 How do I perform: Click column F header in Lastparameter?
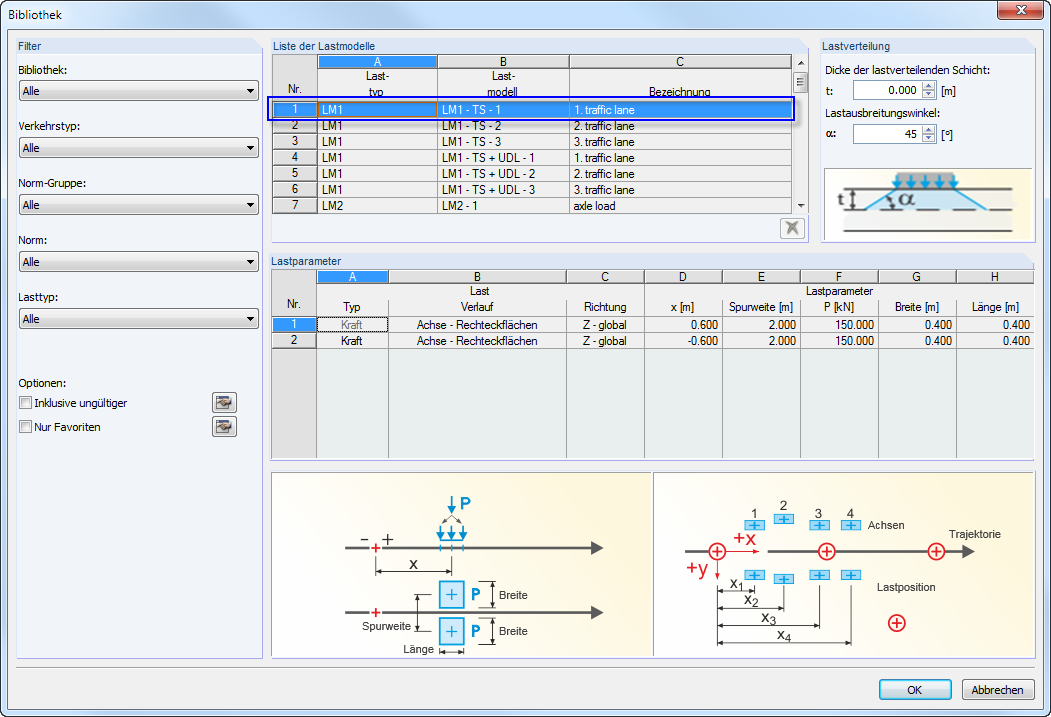tap(839, 277)
